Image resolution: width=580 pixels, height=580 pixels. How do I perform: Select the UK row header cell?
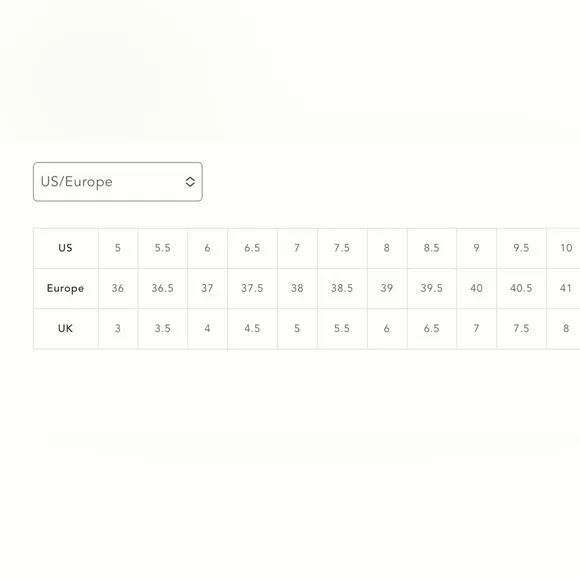66,328
